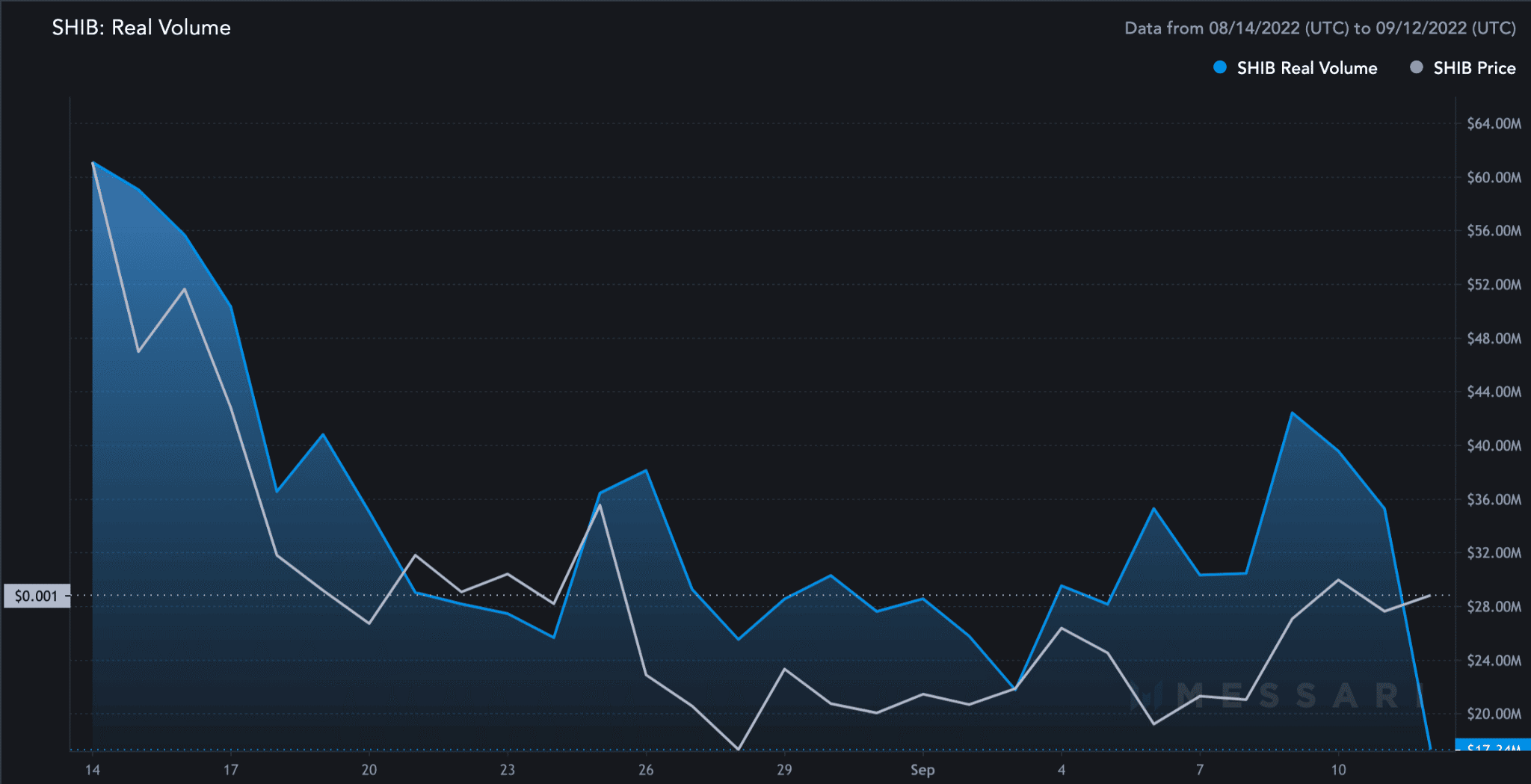Click the $64.00M axis label
Screen dimensions: 1531x784
1494,123
